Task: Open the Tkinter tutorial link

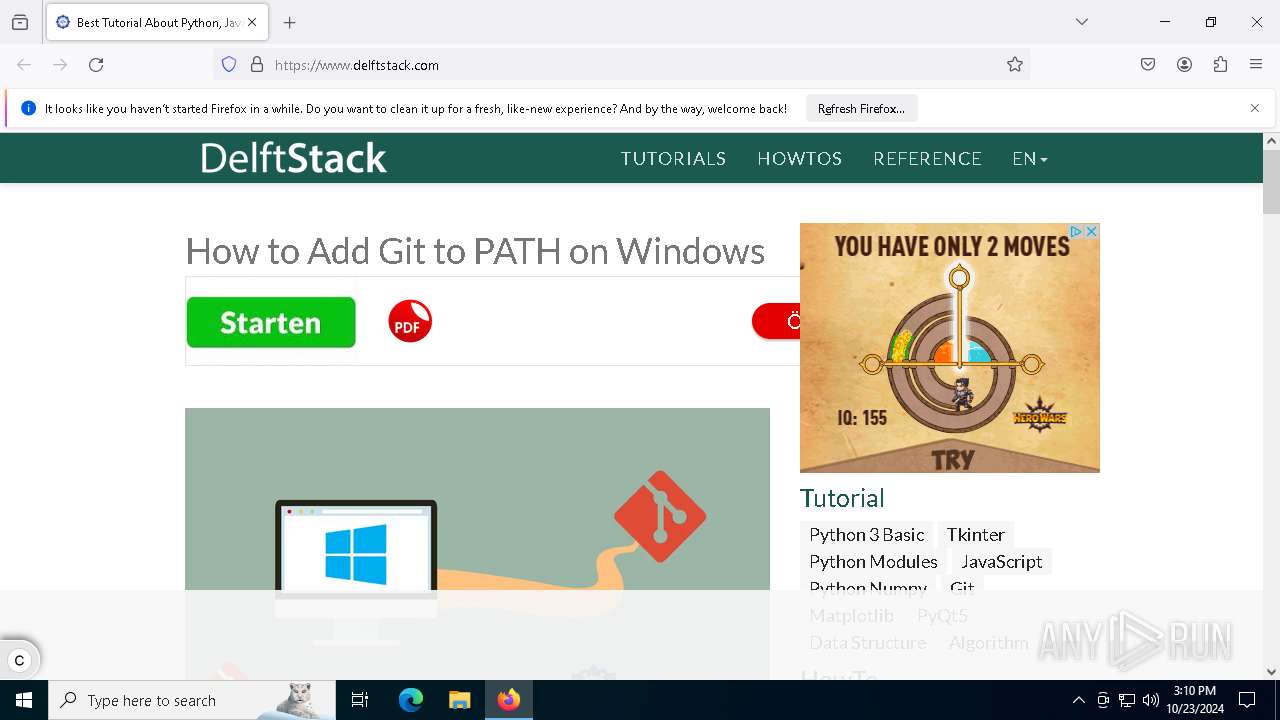Action: click(975, 535)
